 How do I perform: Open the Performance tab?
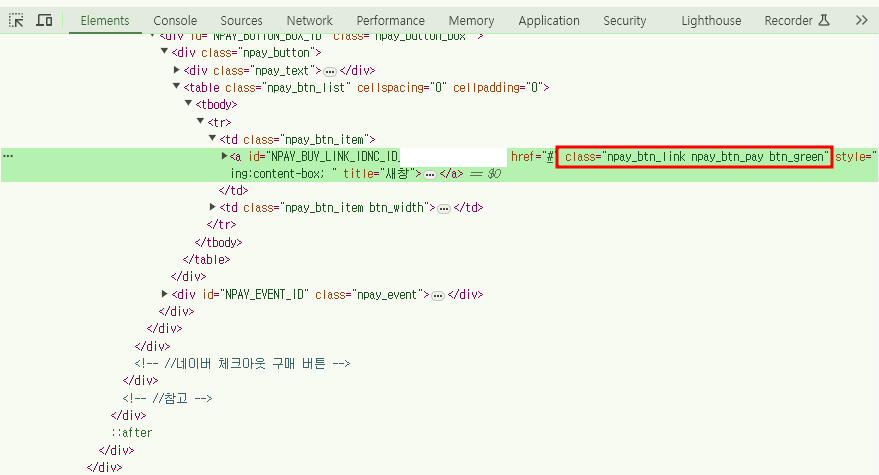[391, 21]
